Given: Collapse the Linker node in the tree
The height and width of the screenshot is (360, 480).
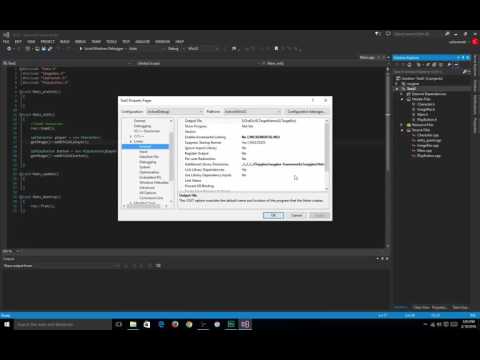Looking at the screenshot, I should (x=131, y=141).
